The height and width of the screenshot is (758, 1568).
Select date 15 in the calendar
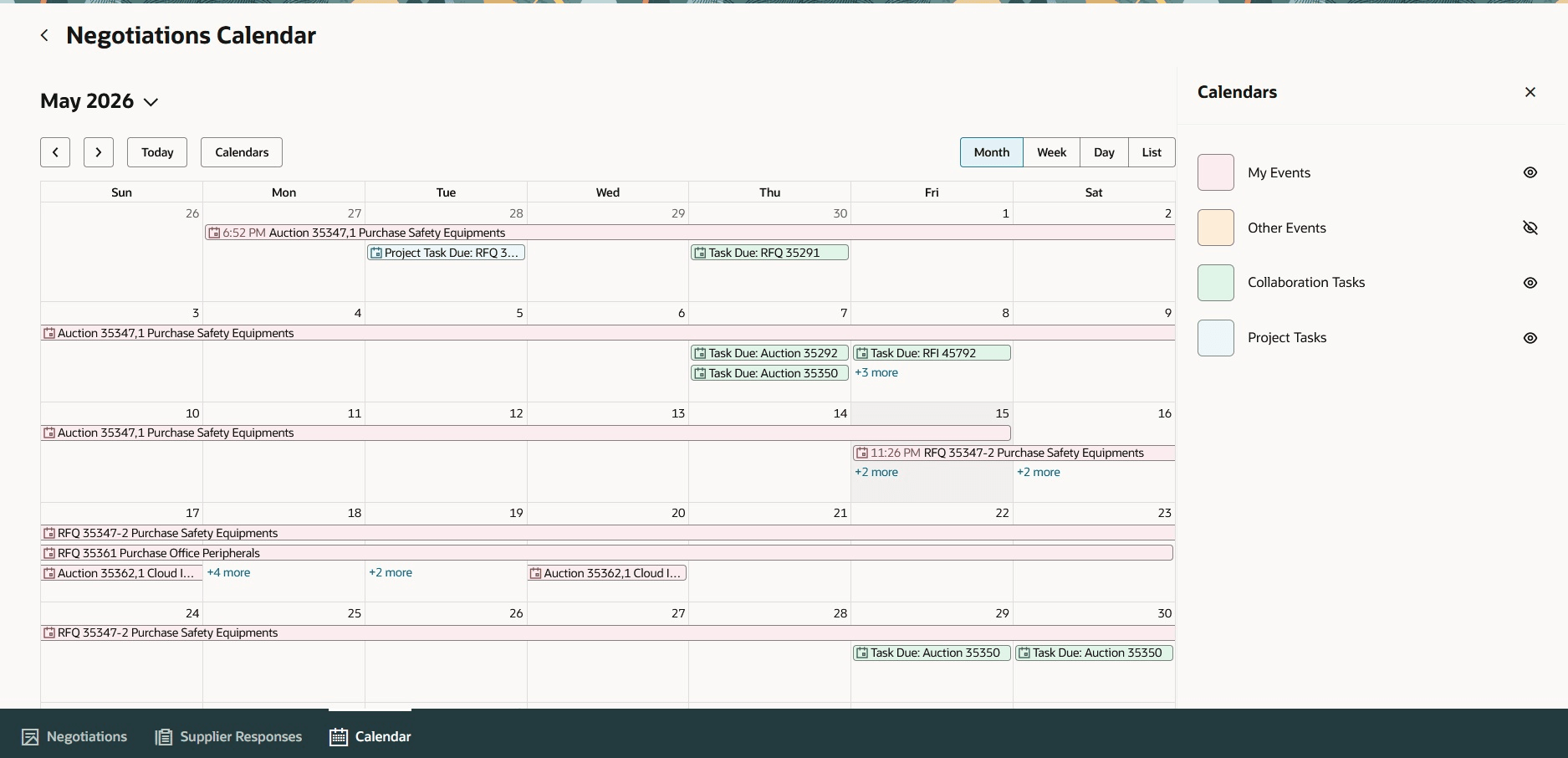[1002, 413]
